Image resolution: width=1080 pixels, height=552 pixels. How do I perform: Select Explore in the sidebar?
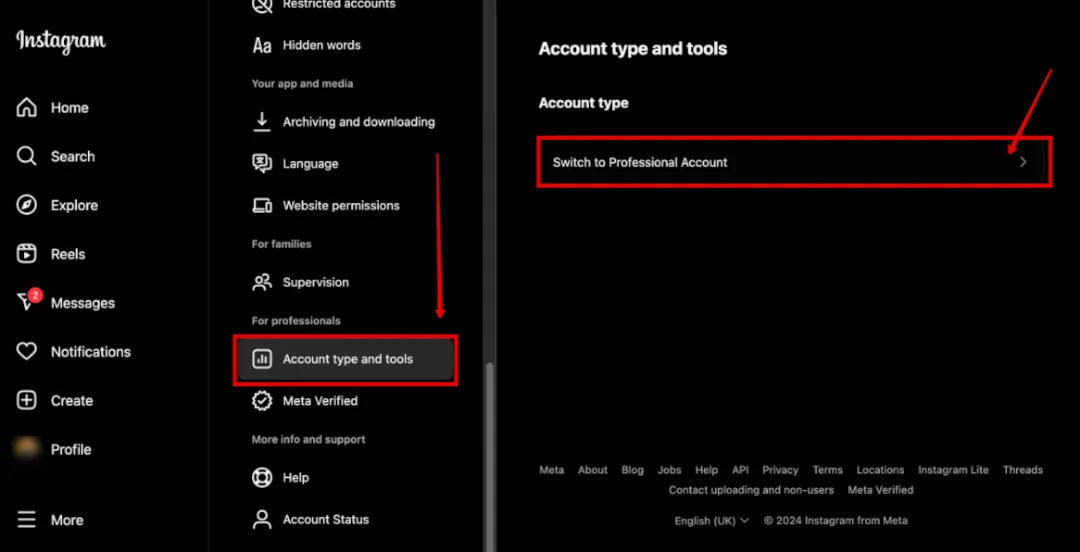[74, 205]
